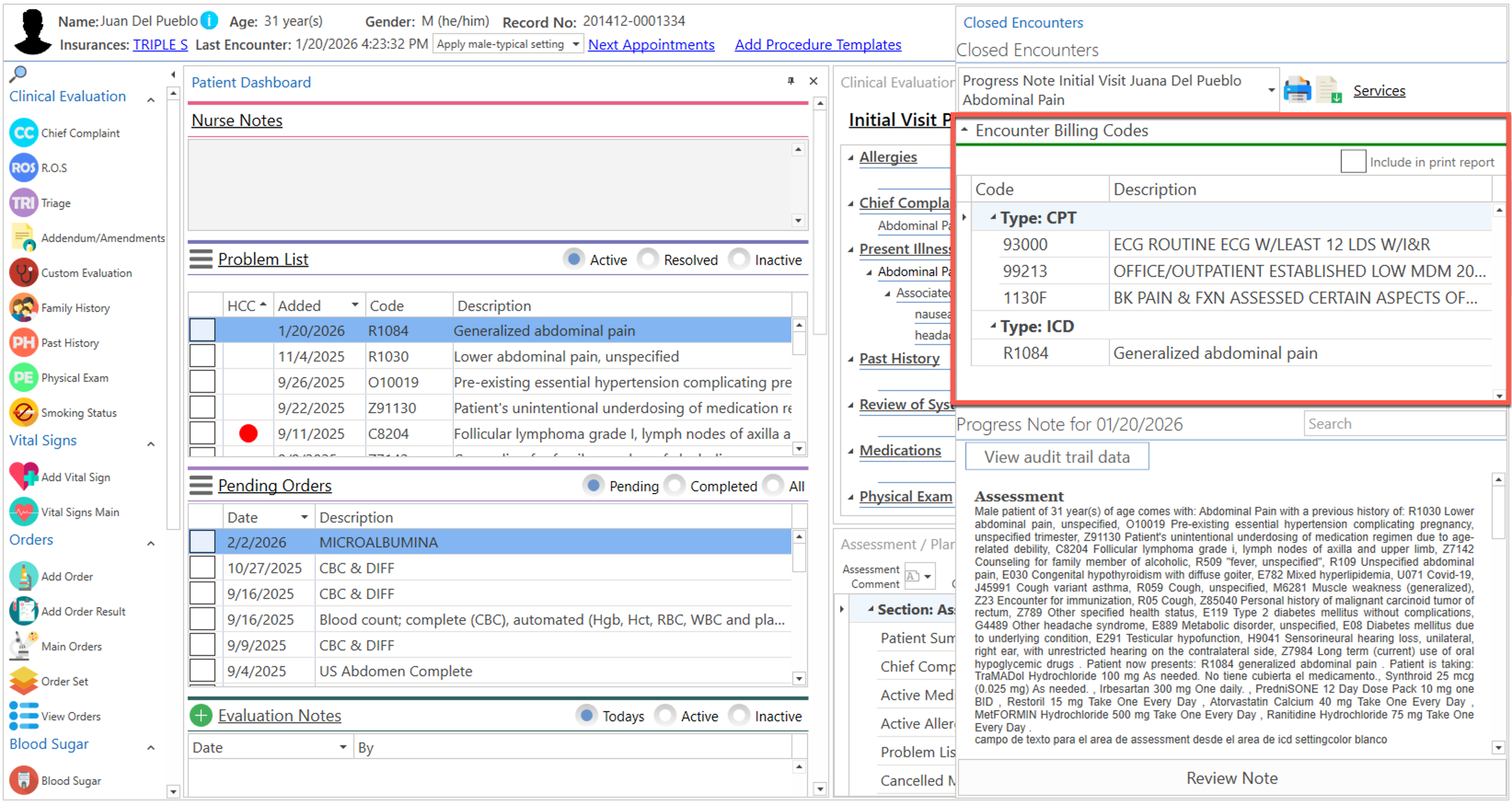Select Completed radio in Pending Orders

(675, 486)
